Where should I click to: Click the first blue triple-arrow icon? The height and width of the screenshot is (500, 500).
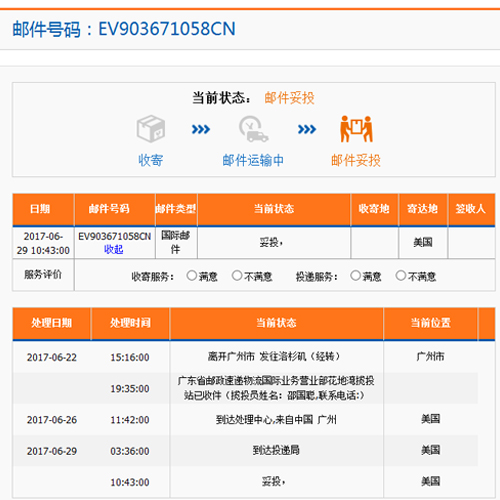click(x=201, y=129)
